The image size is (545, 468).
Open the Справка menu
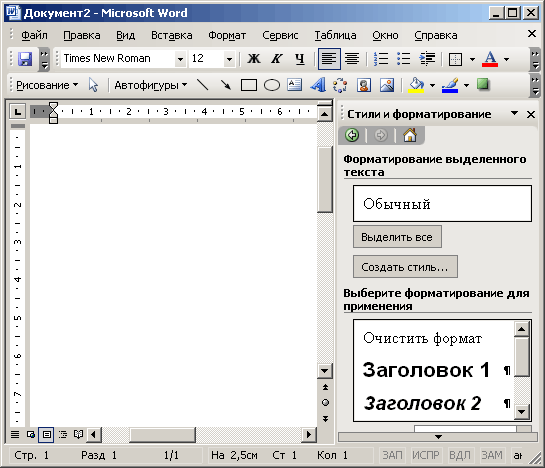coord(436,35)
